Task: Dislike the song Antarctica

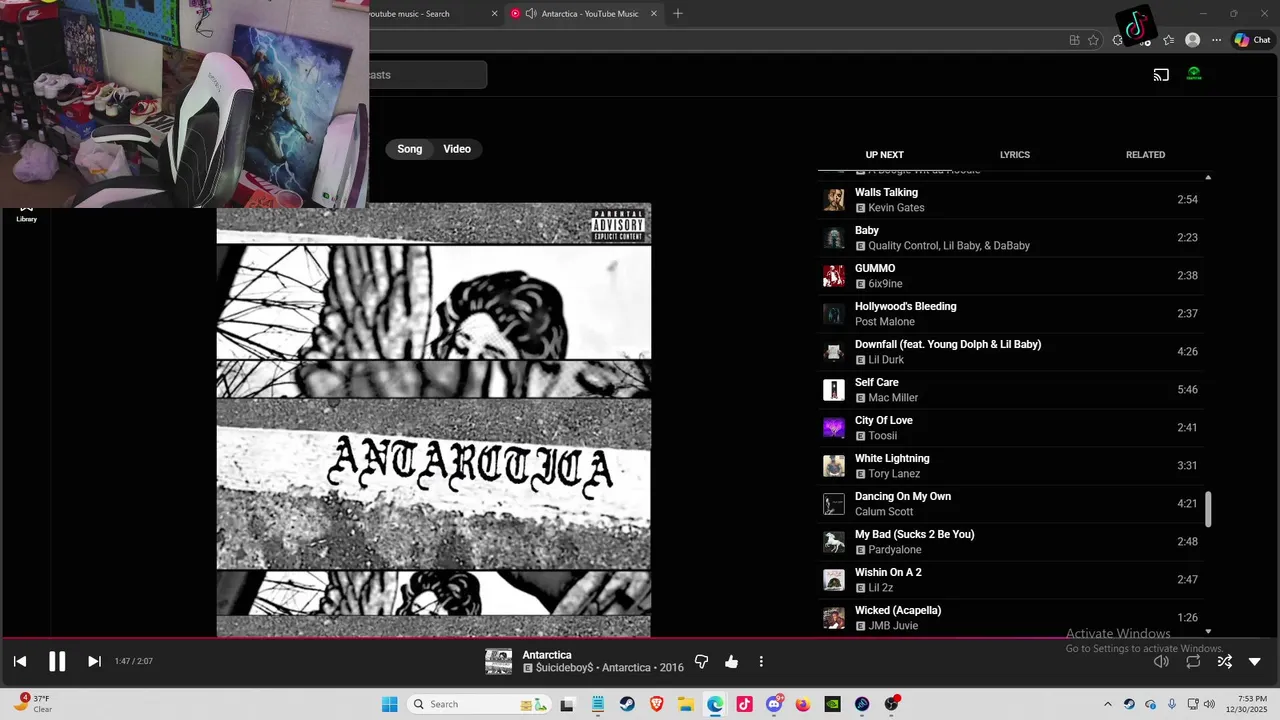Action: (701, 662)
